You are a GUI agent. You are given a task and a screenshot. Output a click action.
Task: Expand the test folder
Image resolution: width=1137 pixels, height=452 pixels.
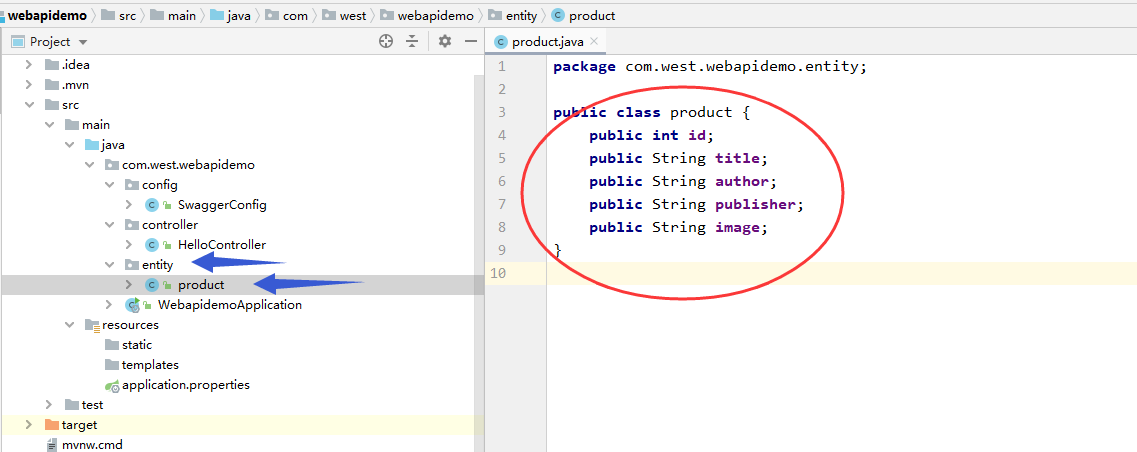49,405
